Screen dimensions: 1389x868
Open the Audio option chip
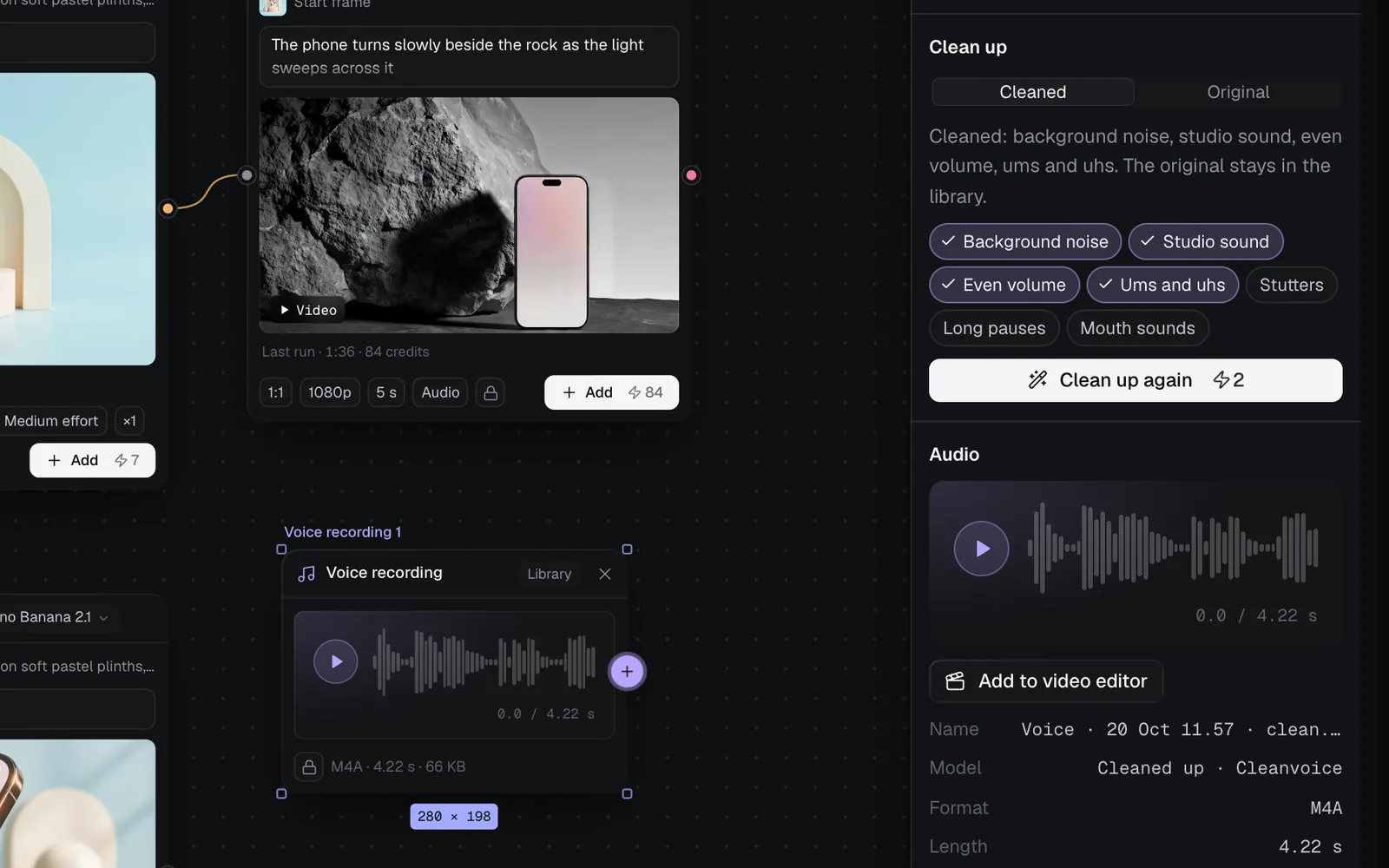click(x=440, y=392)
